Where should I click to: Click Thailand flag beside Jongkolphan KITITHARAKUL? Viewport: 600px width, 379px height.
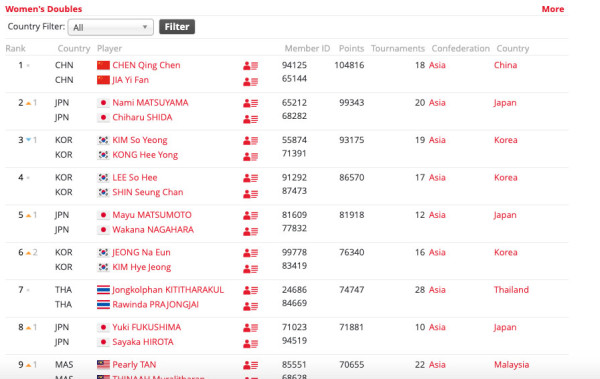click(103, 290)
